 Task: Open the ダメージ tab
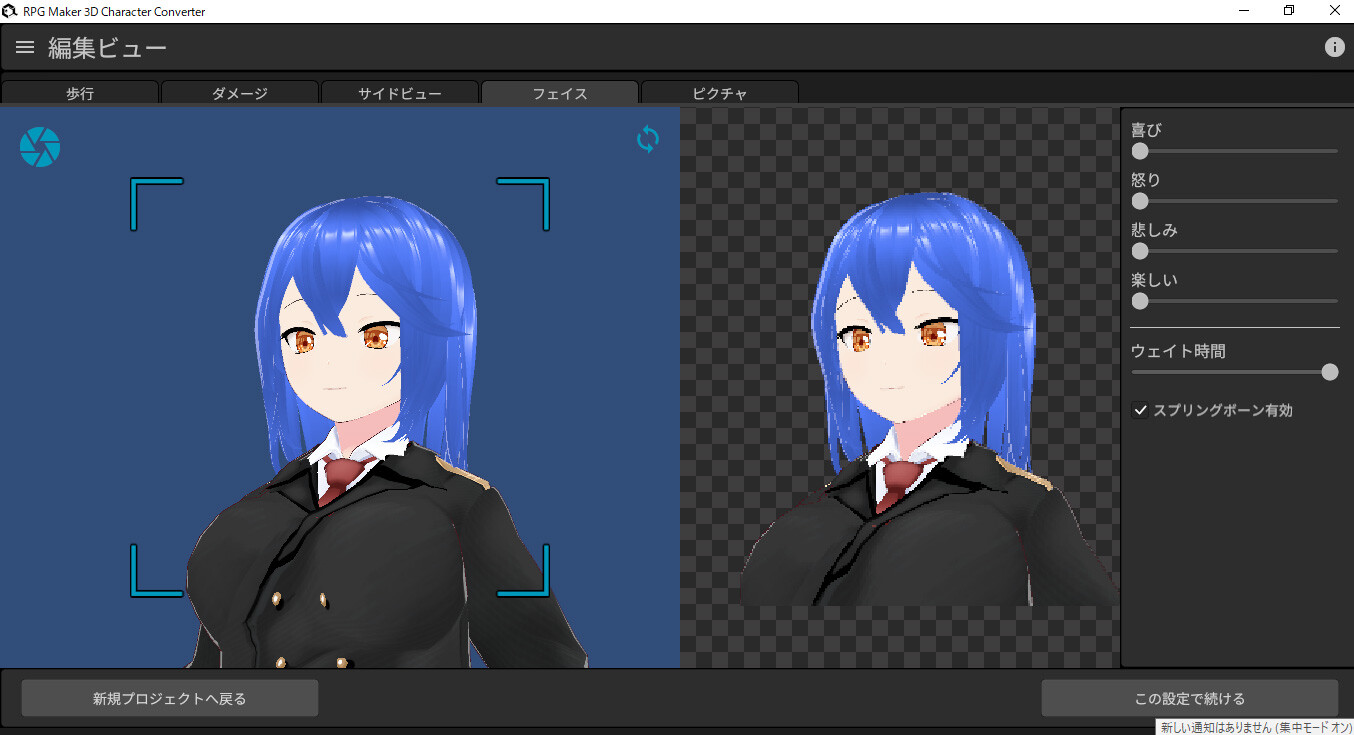click(240, 92)
